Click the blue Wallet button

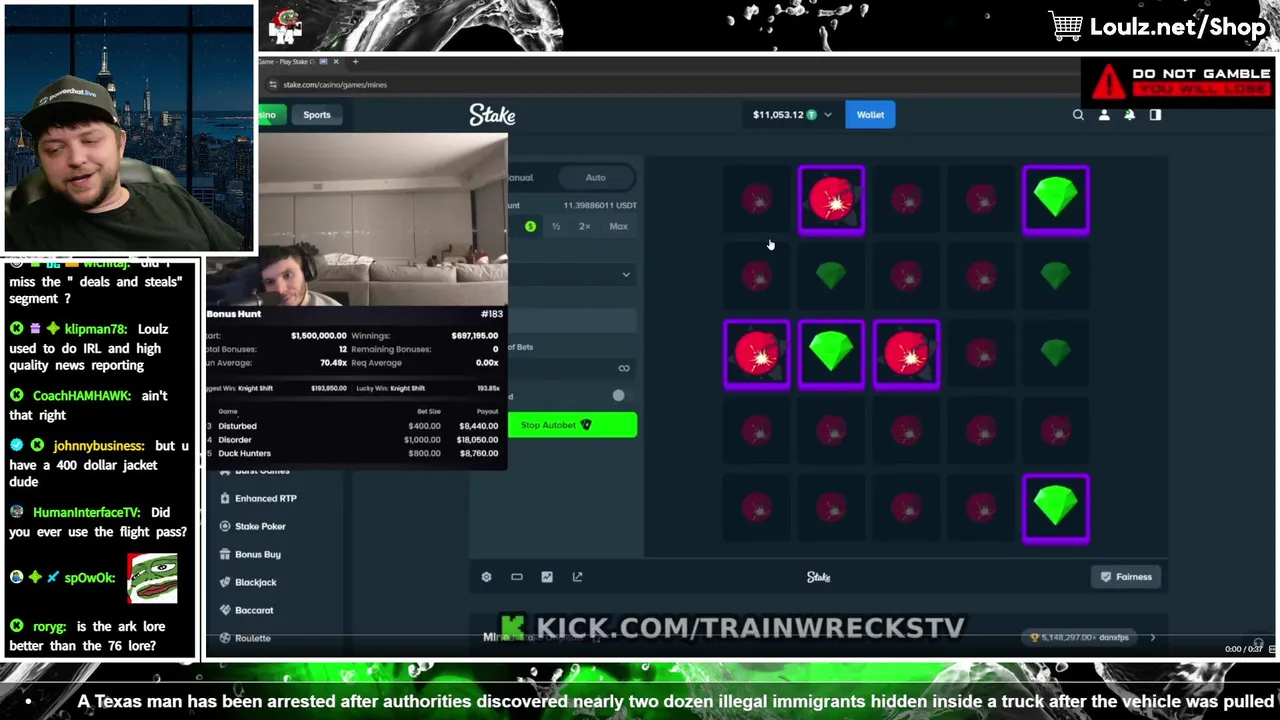(x=870, y=115)
